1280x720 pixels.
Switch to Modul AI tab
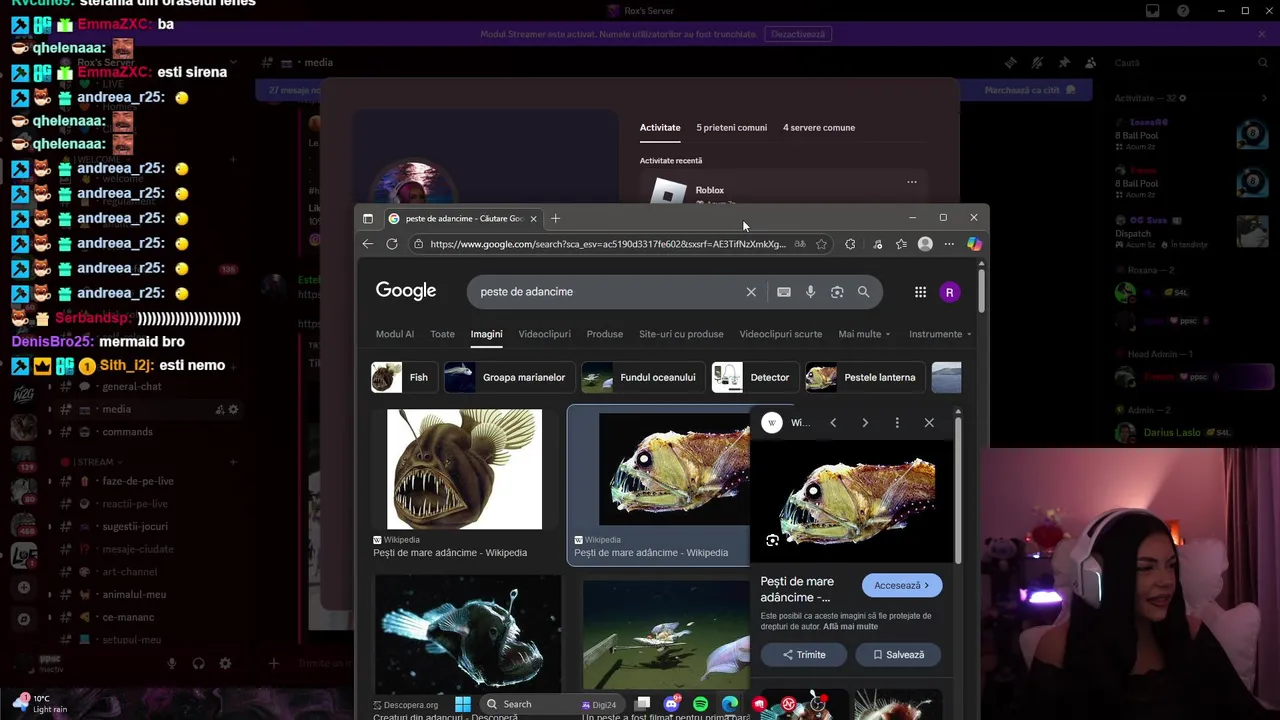(x=395, y=334)
